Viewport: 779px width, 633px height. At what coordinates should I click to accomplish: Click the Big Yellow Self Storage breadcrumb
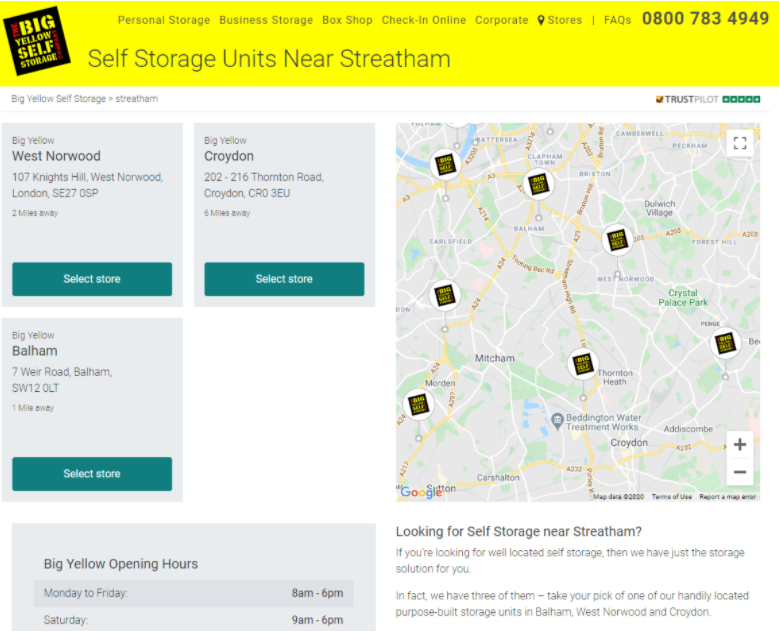[x=59, y=98]
